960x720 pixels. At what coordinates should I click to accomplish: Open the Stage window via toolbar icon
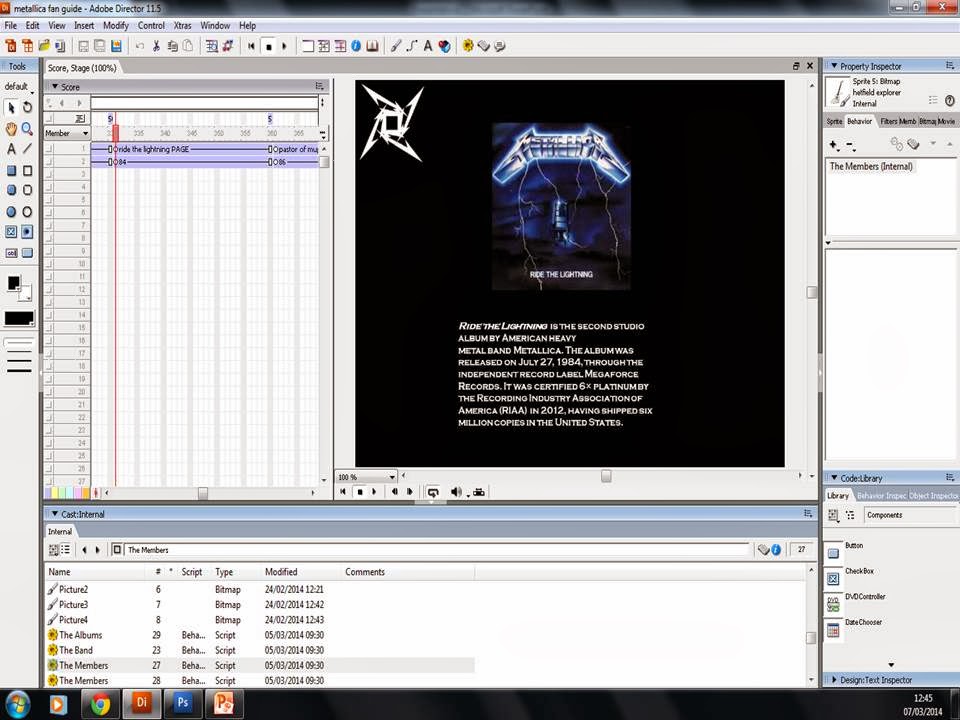(308, 46)
